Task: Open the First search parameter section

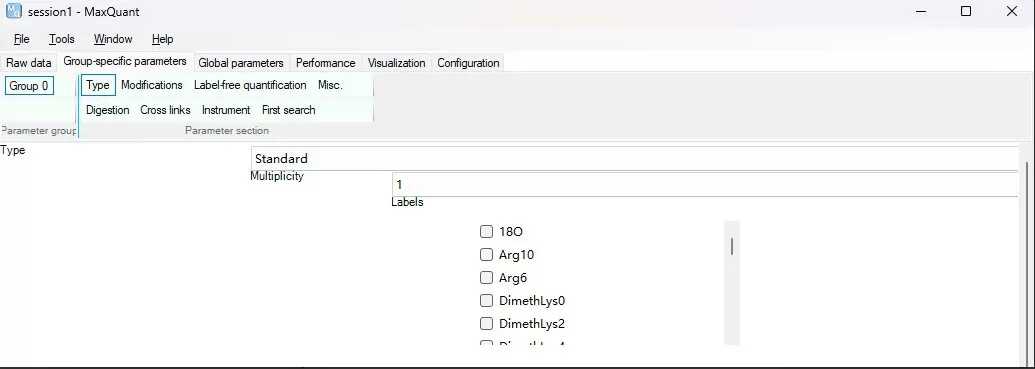Action: [x=288, y=110]
